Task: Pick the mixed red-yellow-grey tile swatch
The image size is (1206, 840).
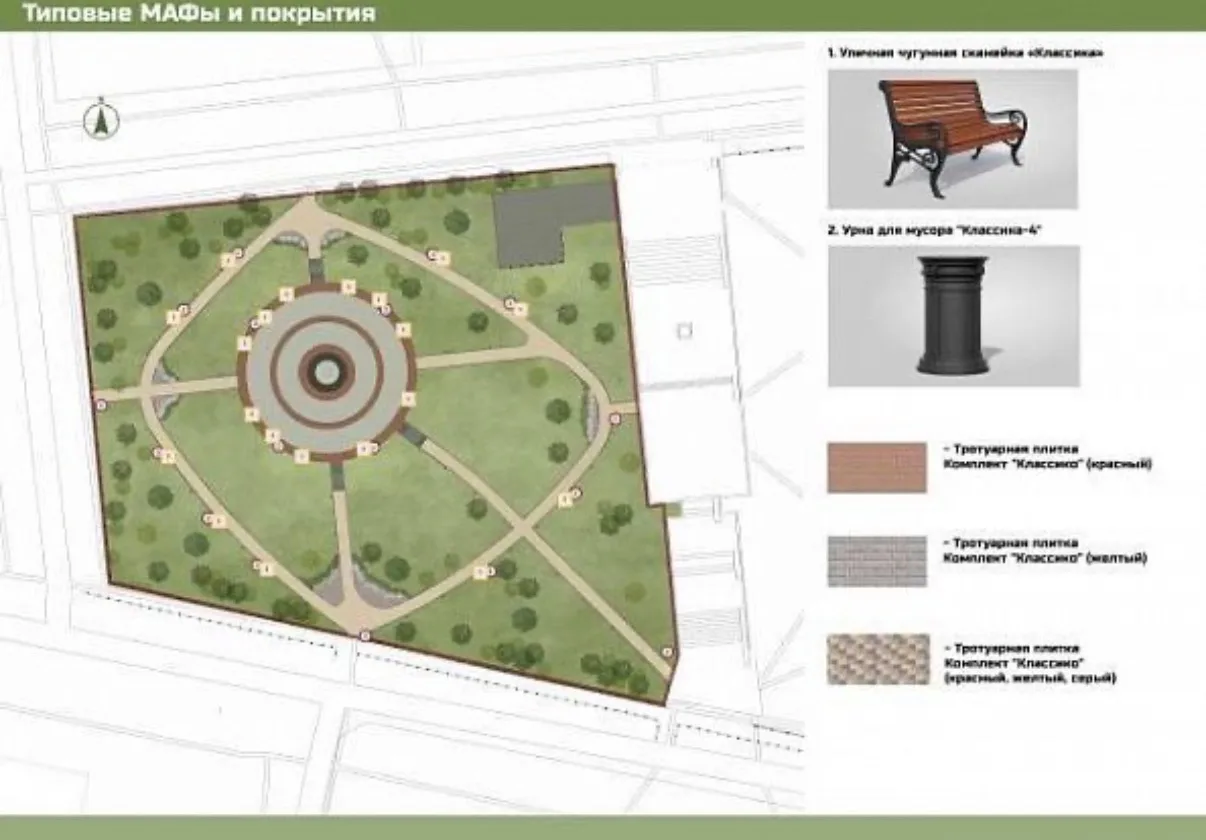Action: point(876,658)
